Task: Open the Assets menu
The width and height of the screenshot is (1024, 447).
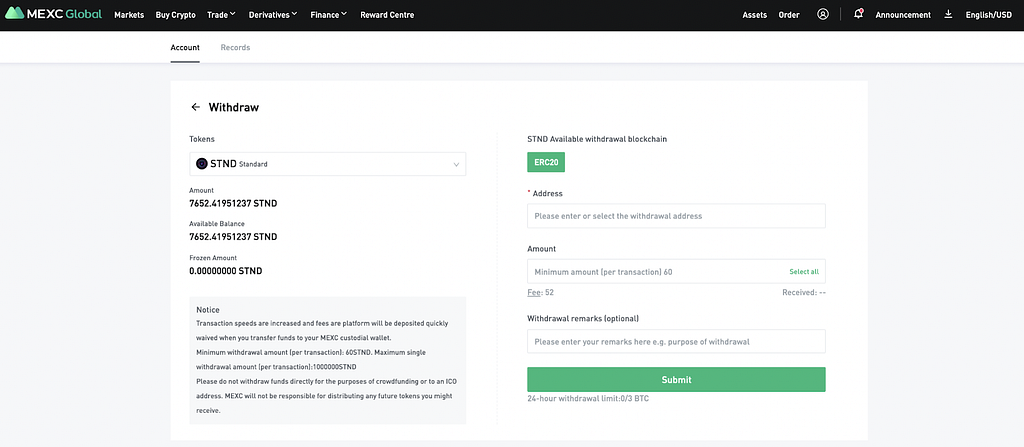Action: coord(754,15)
